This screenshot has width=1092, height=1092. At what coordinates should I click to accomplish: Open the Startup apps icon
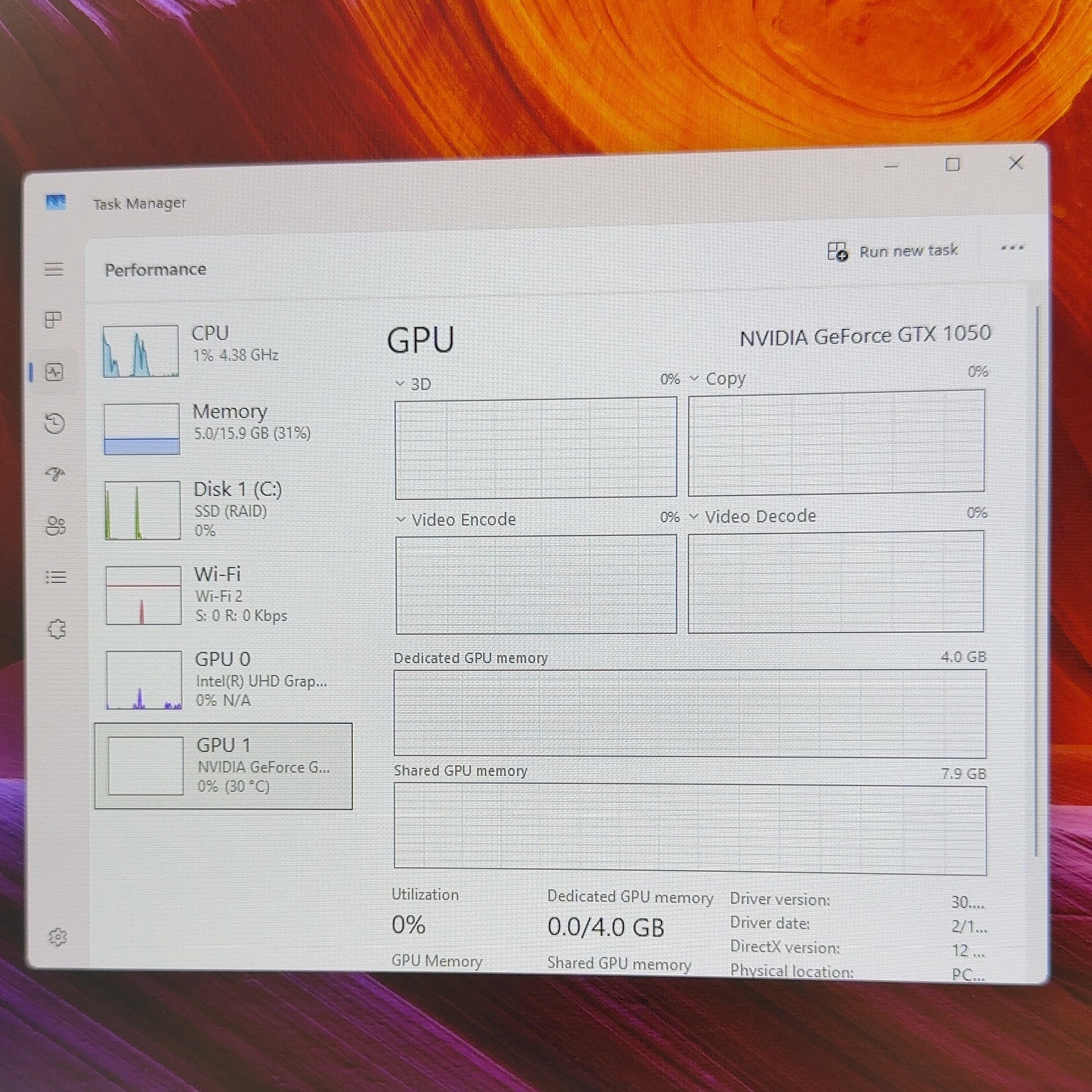coord(55,475)
